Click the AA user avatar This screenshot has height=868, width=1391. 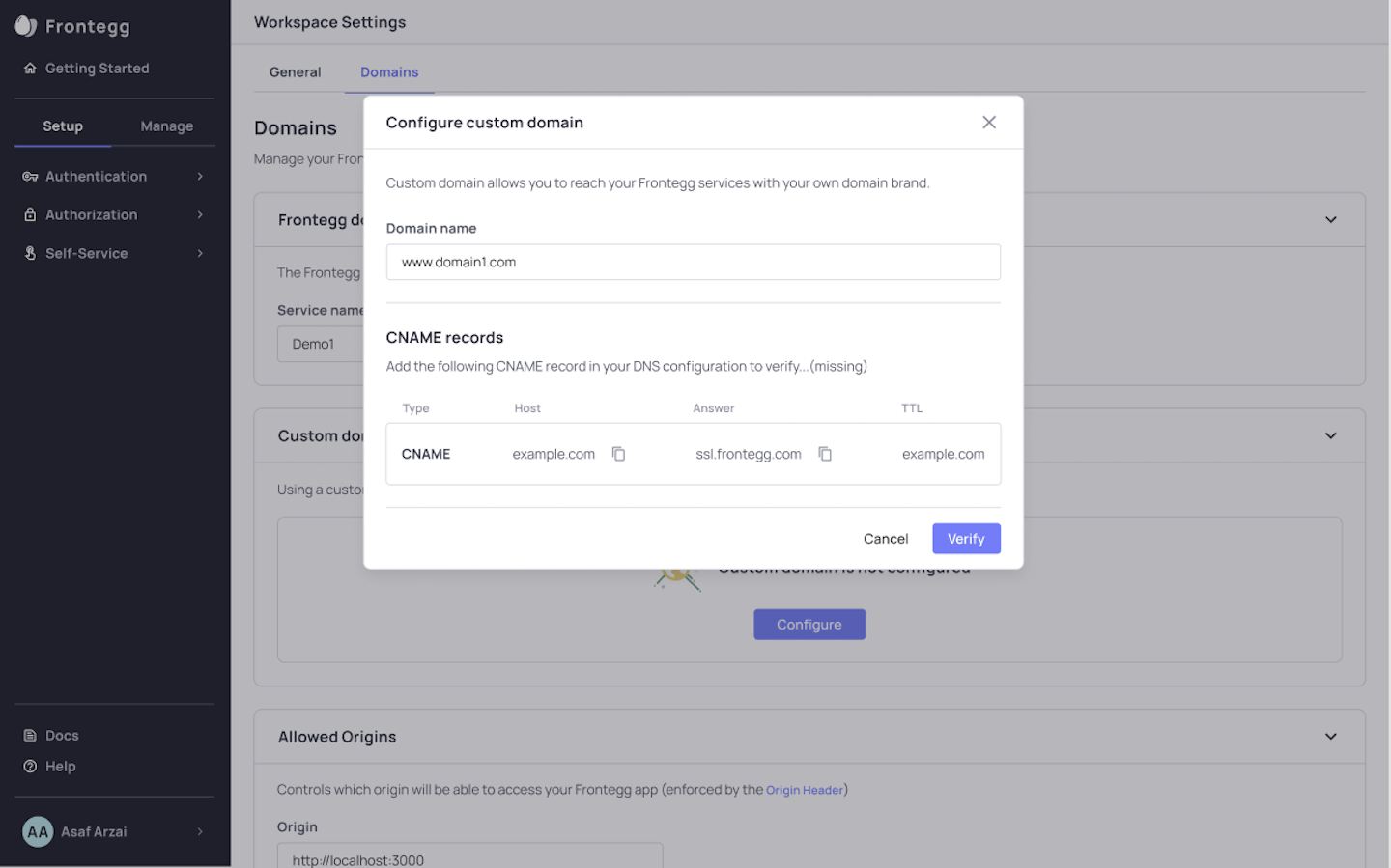38,832
